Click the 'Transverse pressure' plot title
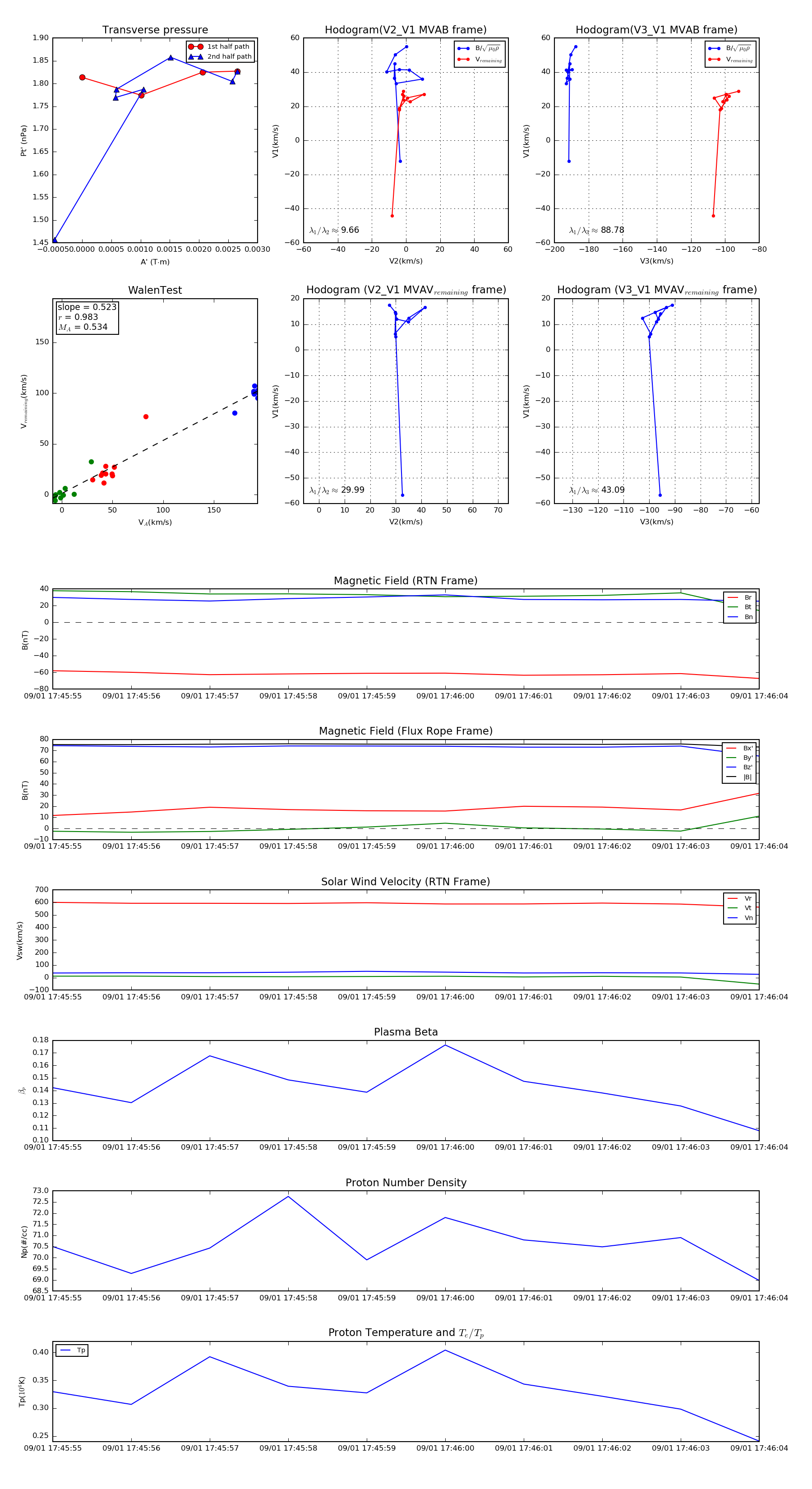812x1489 pixels. click(x=155, y=30)
